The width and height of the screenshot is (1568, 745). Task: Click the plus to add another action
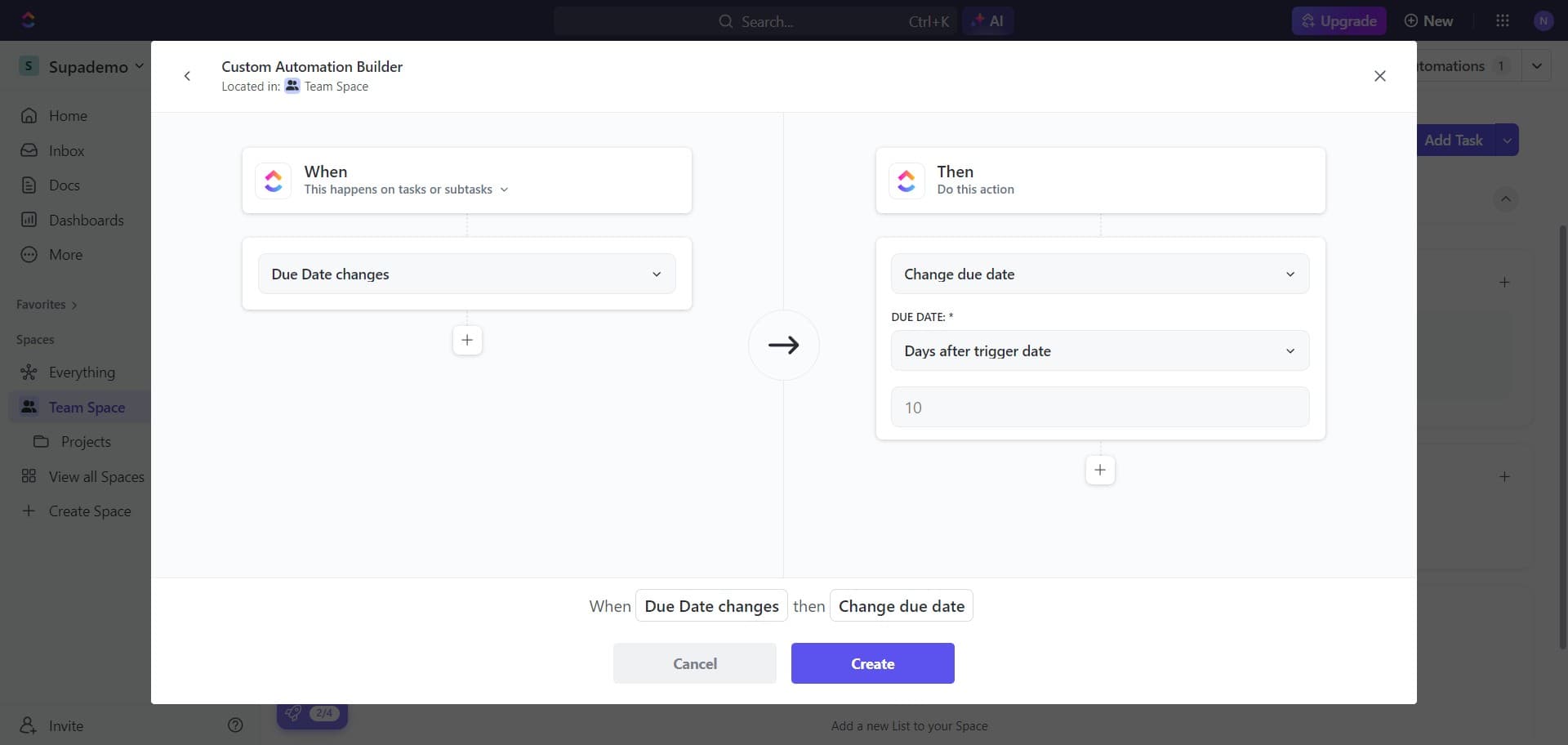pyautogui.click(x=1099, y=470)
